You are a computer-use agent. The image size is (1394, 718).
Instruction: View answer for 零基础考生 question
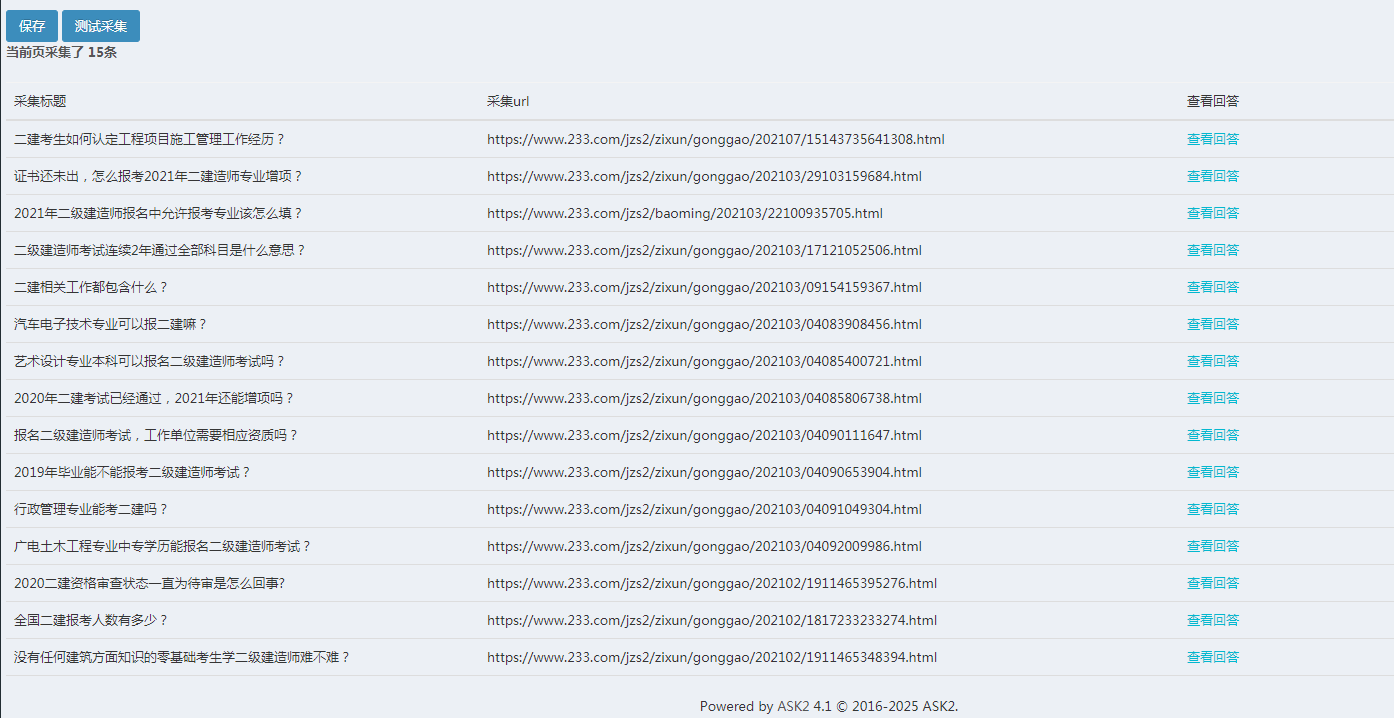(x=1212, y=657)
